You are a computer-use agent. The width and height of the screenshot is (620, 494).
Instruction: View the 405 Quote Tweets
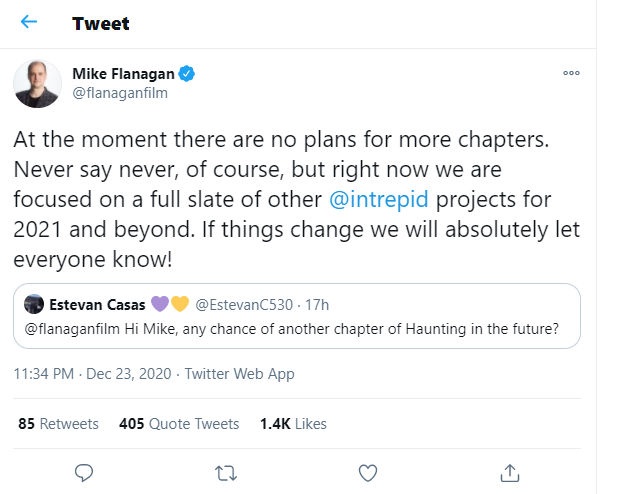[x=179, y=424]
